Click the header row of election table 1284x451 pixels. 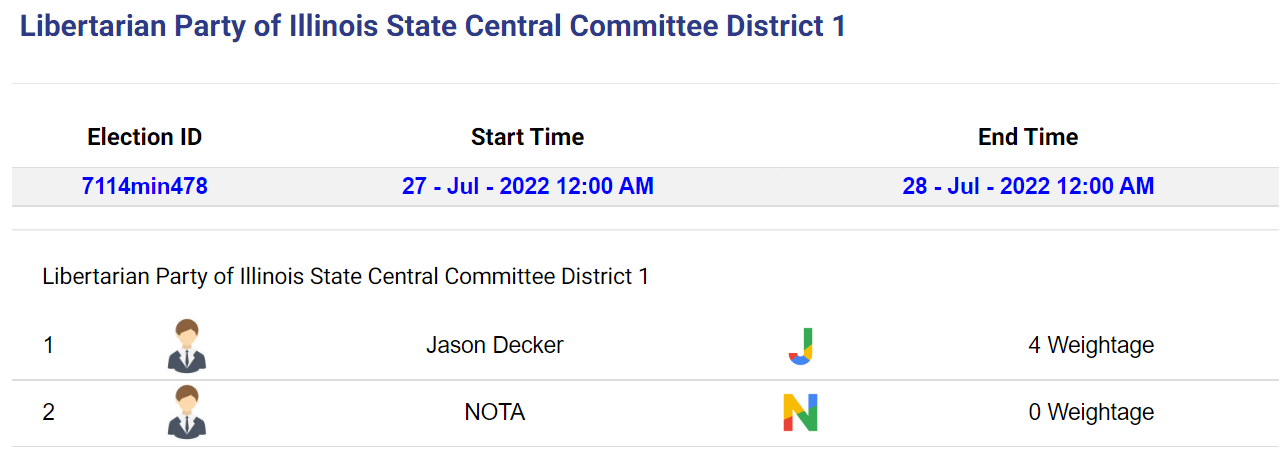click(x=645, y=137)
